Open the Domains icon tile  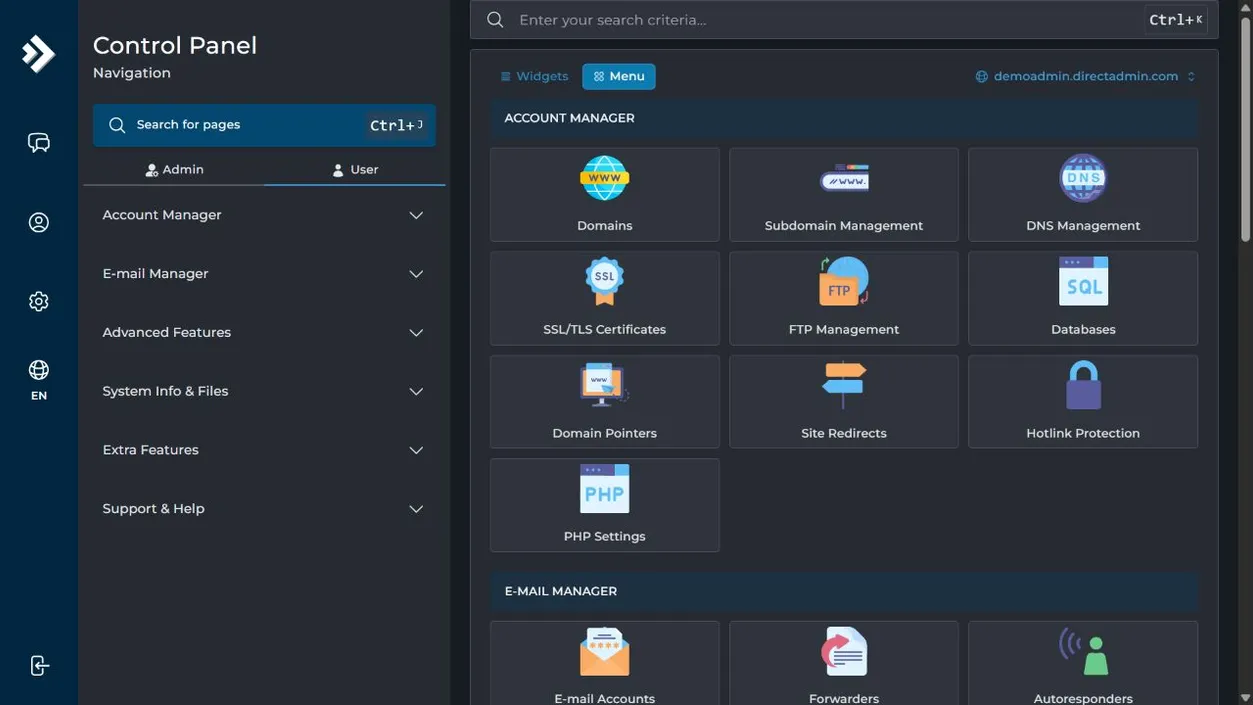(604, 195)
